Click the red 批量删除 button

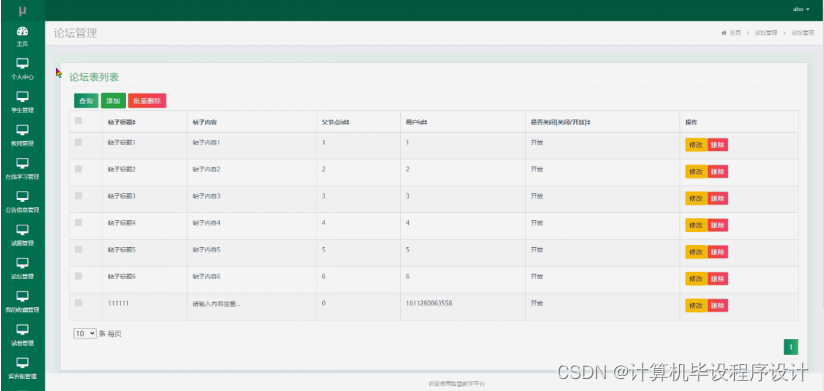[147, 101]
